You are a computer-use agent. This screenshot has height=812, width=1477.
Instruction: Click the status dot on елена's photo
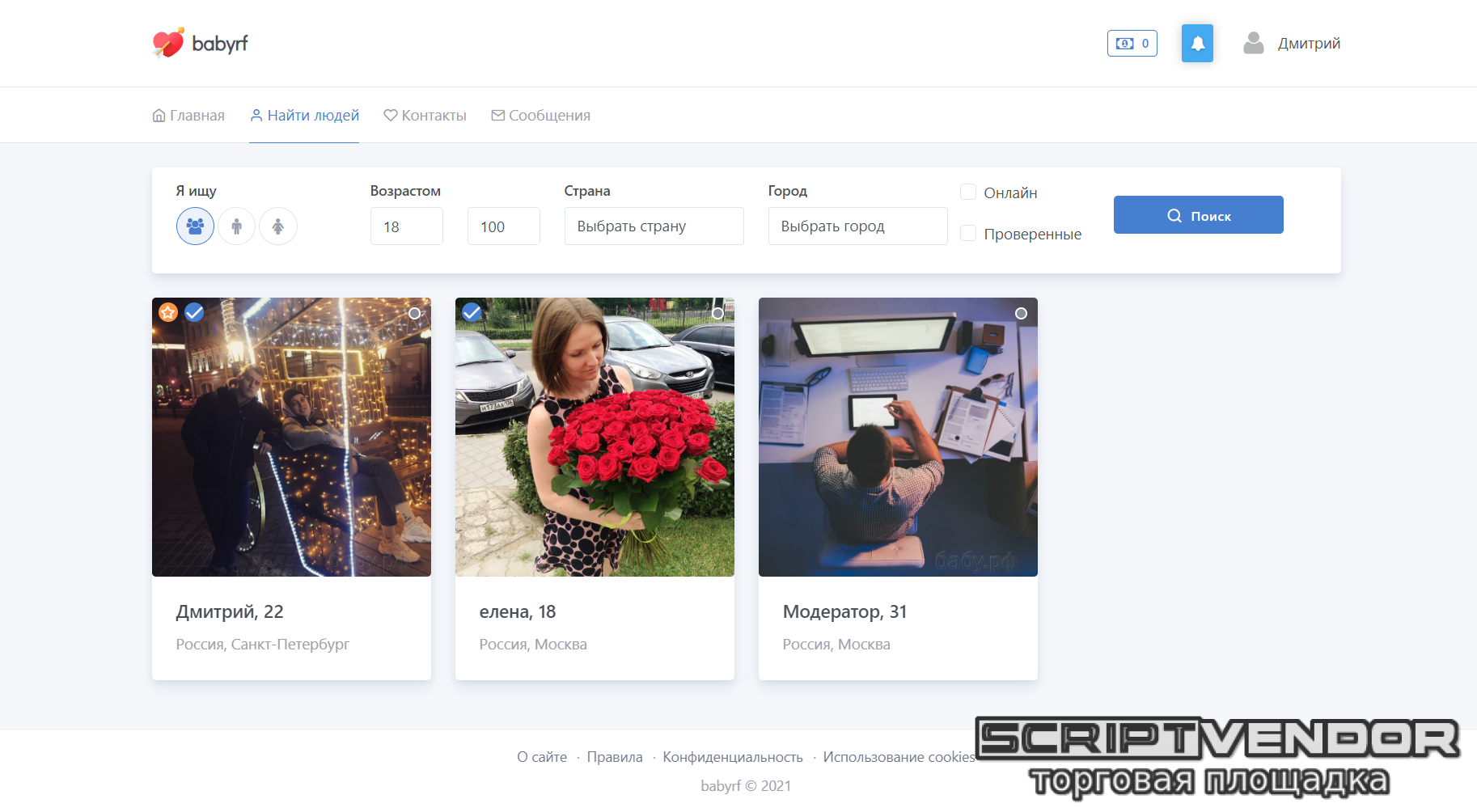click(717, 313)
